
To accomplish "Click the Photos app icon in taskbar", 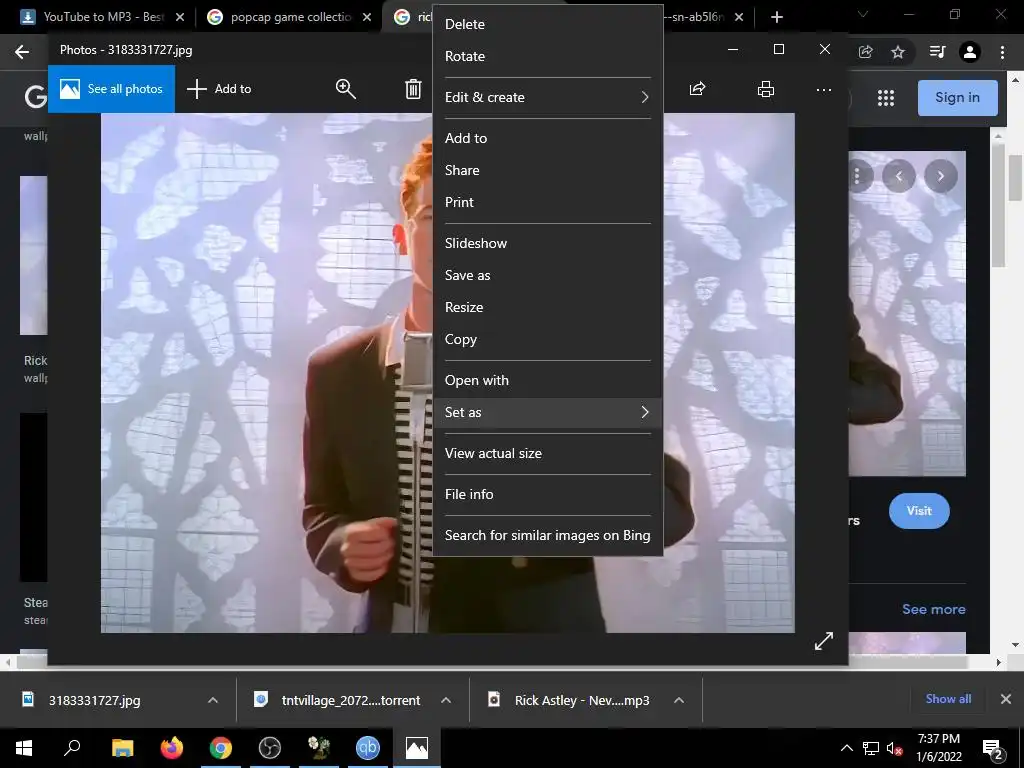I will pyautogui.click(x=417, y=748).
